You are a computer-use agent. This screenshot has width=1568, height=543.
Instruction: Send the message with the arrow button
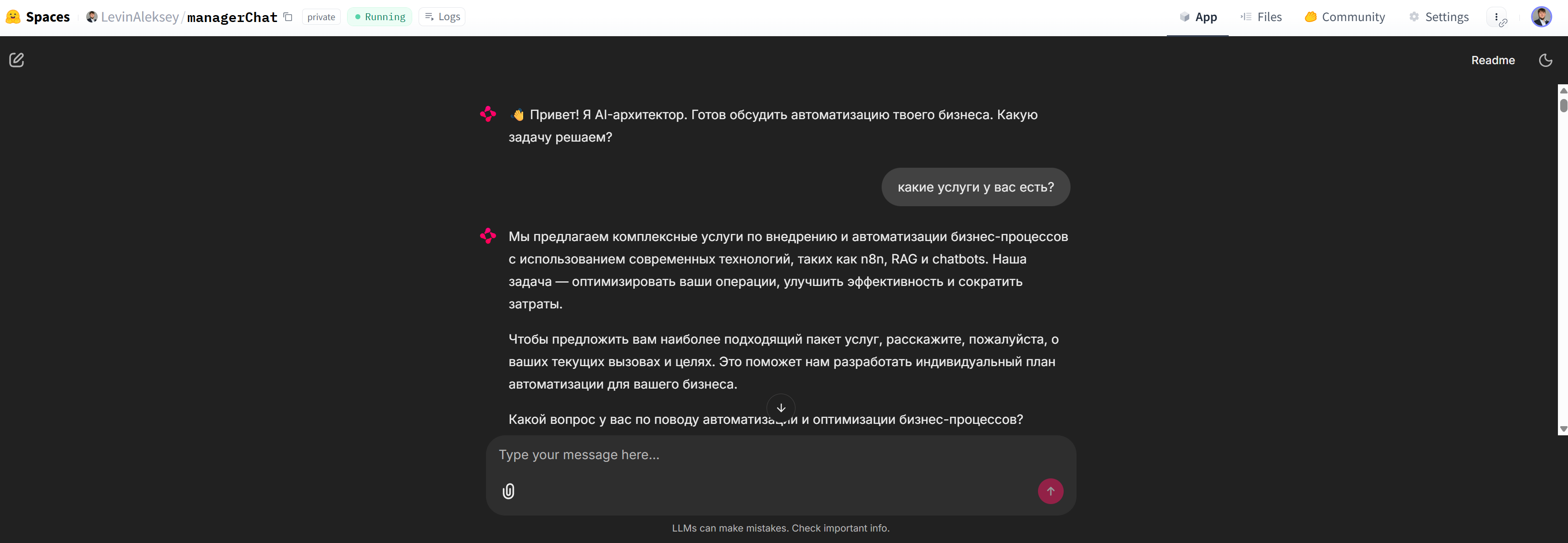coord(1050,491)
